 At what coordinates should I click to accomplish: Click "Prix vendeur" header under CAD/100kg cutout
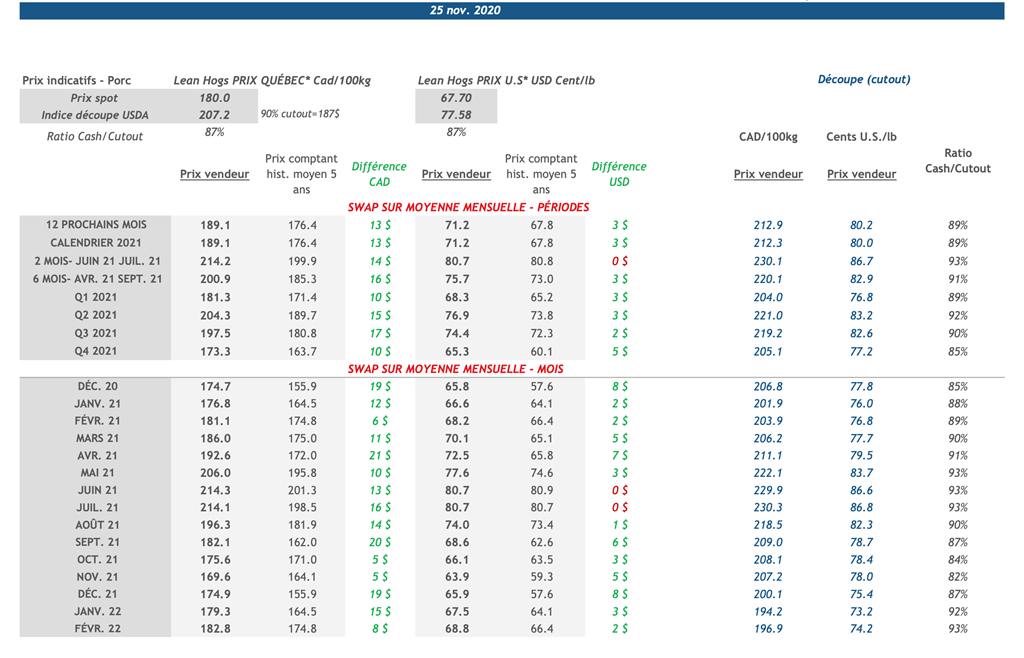pos(768,174)
